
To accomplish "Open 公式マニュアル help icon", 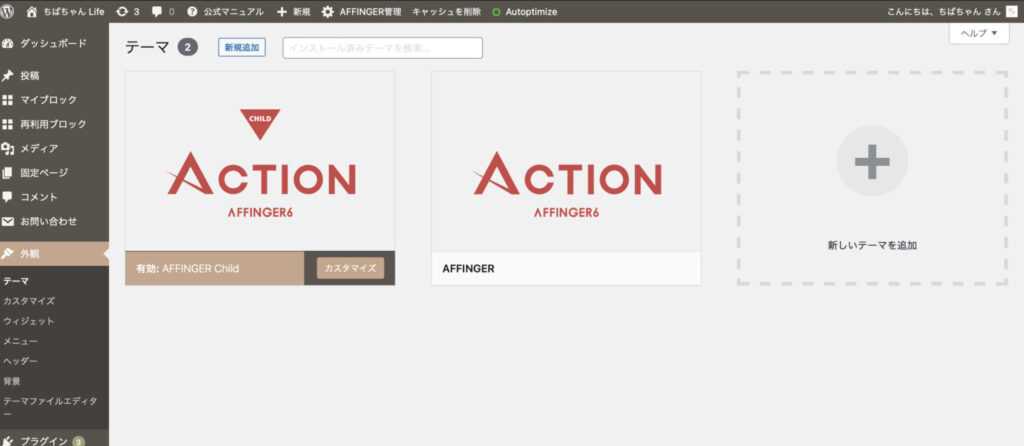I will (192, 11).
